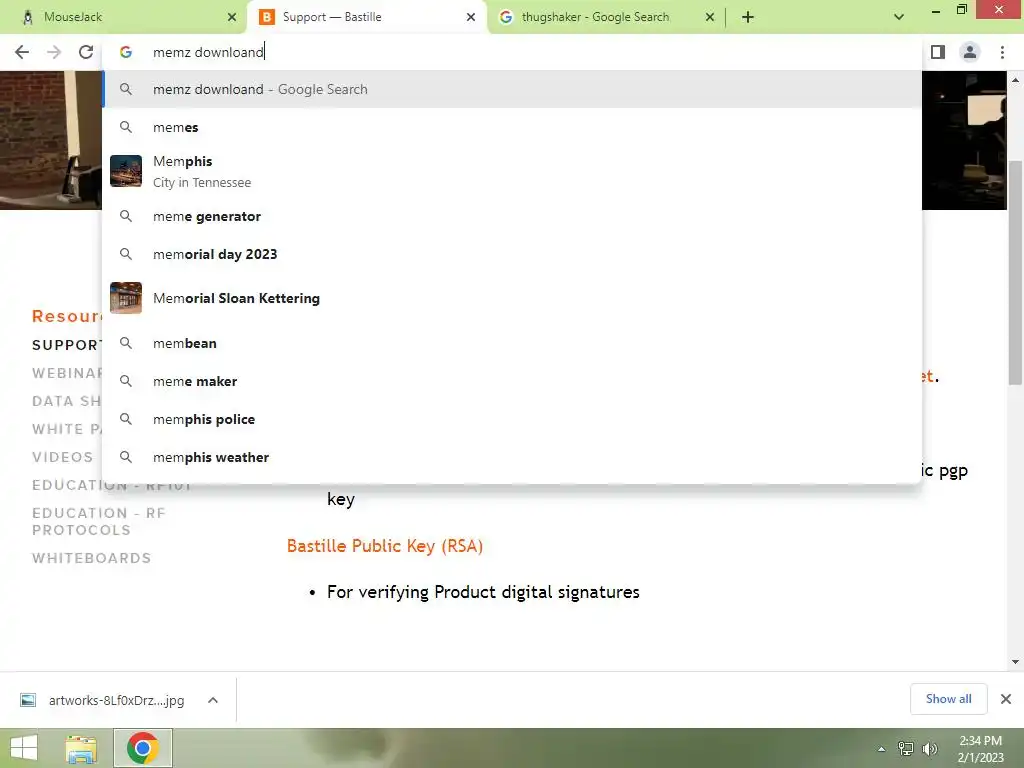Close the downloads bar
1024x768 pixels.
pos(1006,699)
